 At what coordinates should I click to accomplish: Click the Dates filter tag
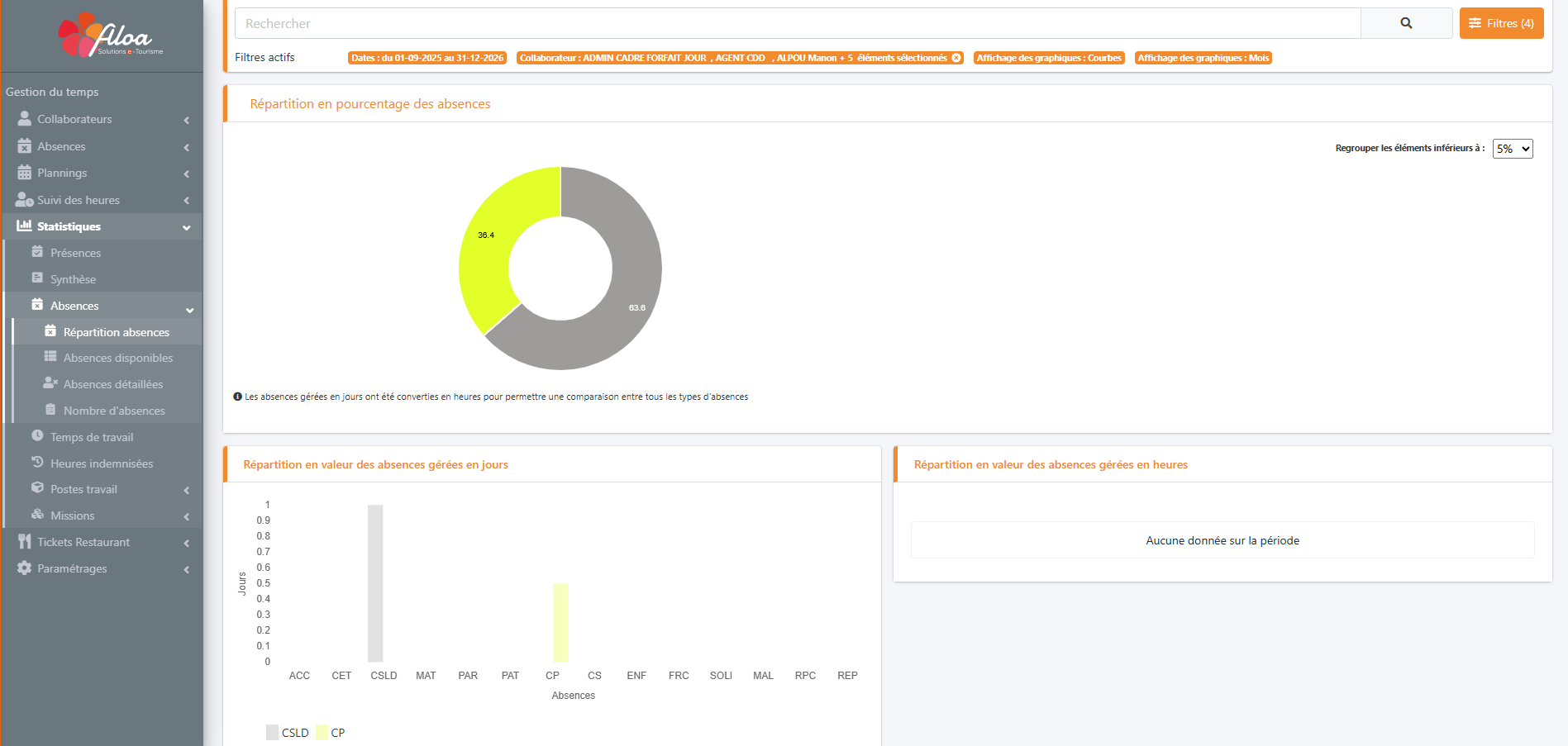pyautogui.click(x=427, y=58)
